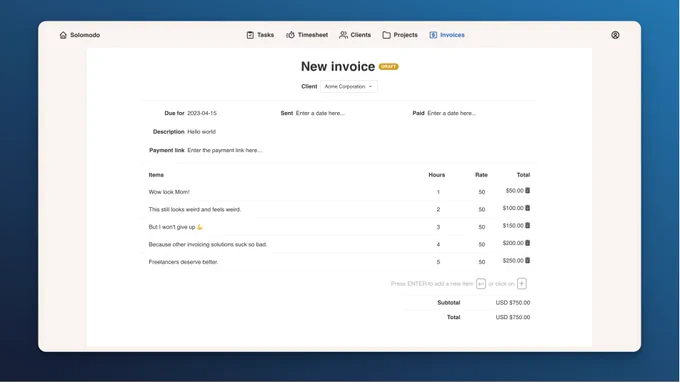Open the Acme Corporation client dropdown
The image size is (680, 382).
[x=349, y=86]
